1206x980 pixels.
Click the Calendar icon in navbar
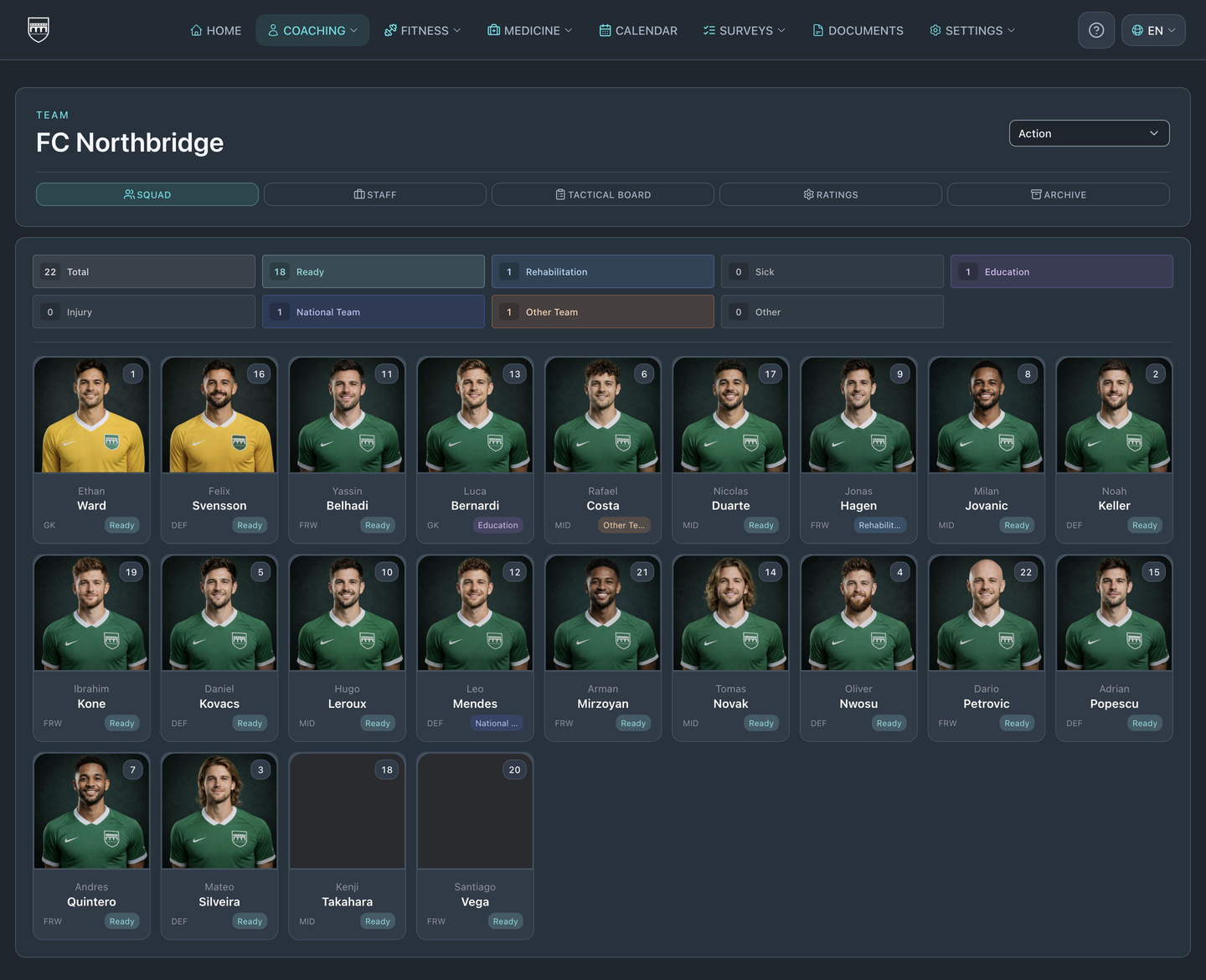[605, 30]
